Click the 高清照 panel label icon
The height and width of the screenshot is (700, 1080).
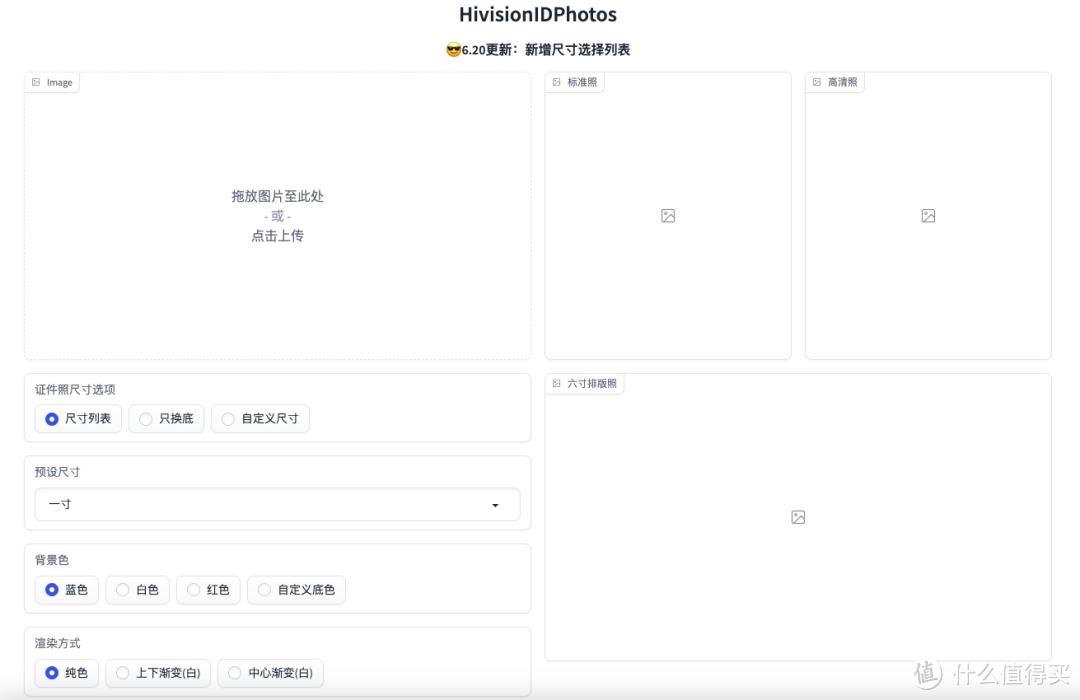coord(817,82)
